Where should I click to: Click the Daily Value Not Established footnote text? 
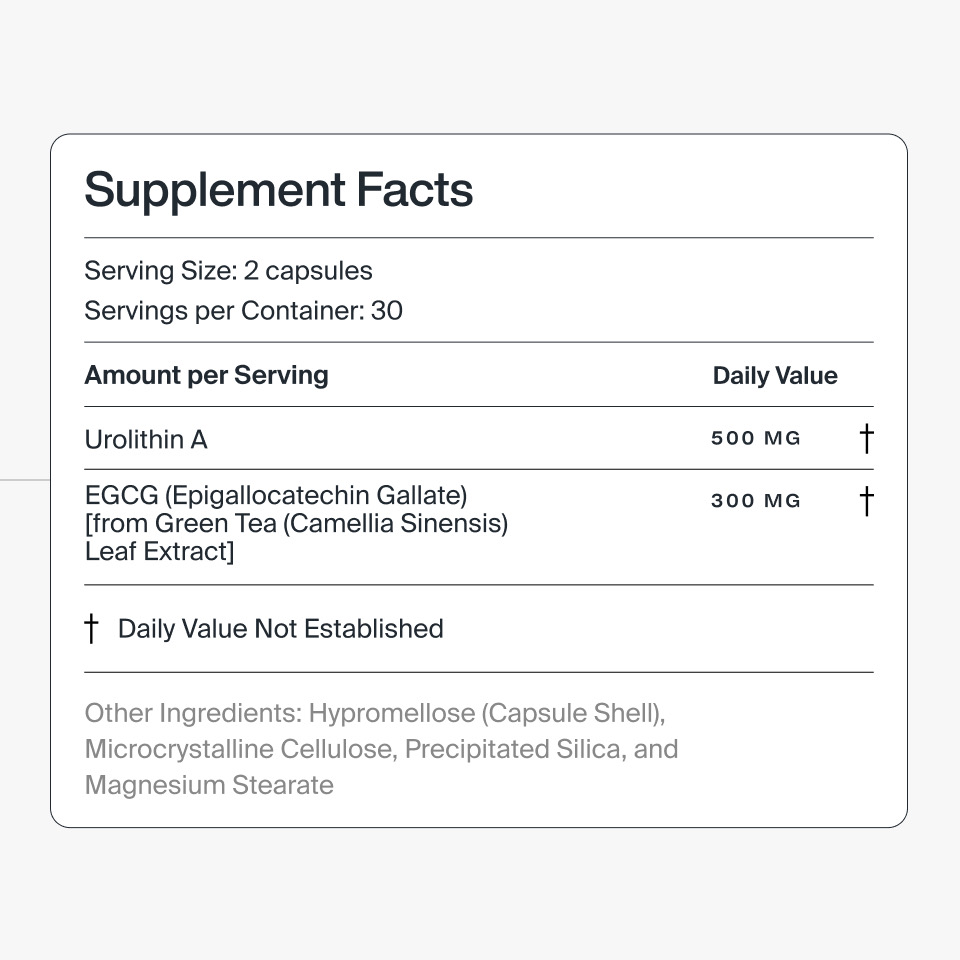[x=280, y=629]
